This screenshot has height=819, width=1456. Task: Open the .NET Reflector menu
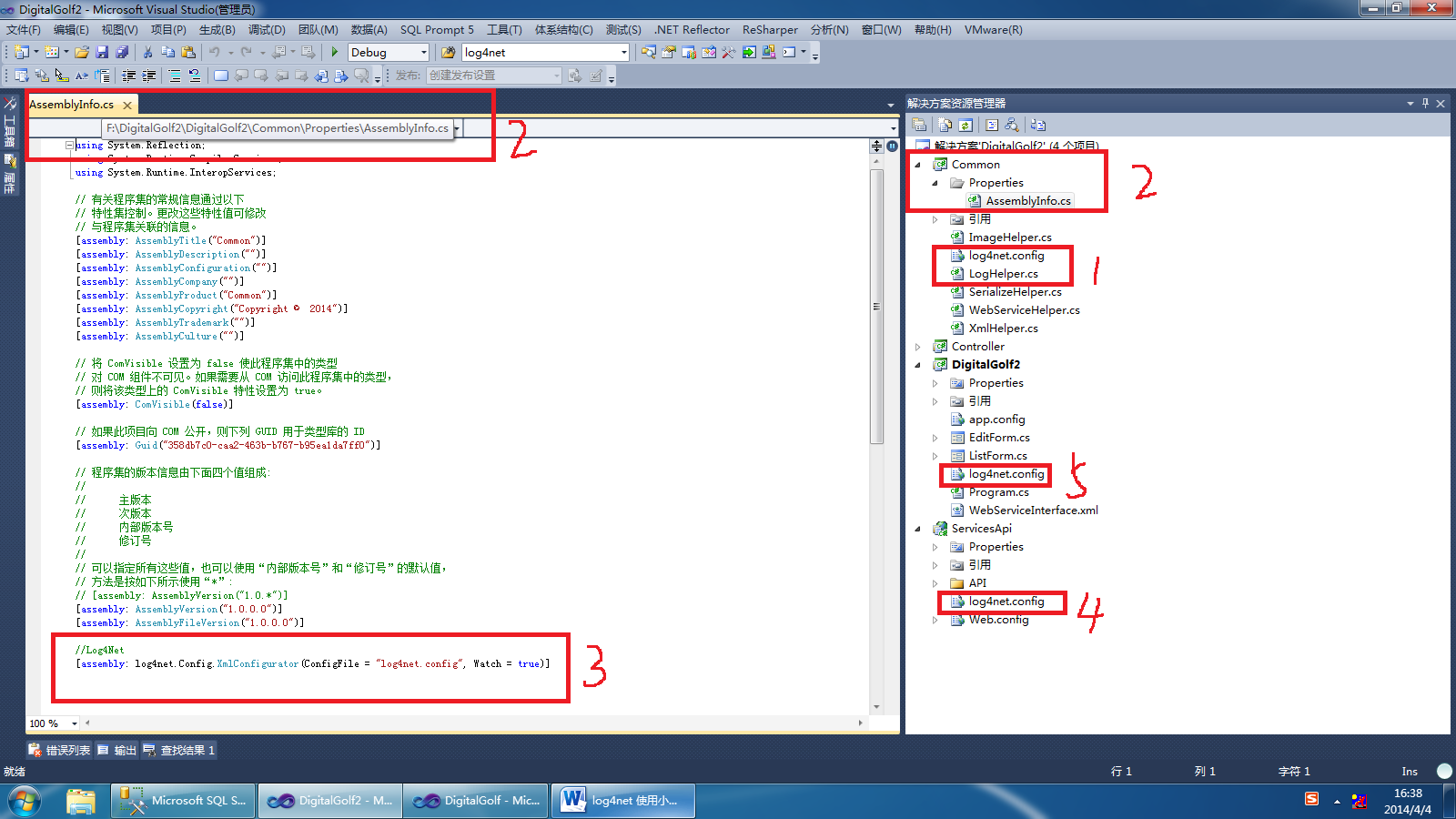click(x=693, y=30)
